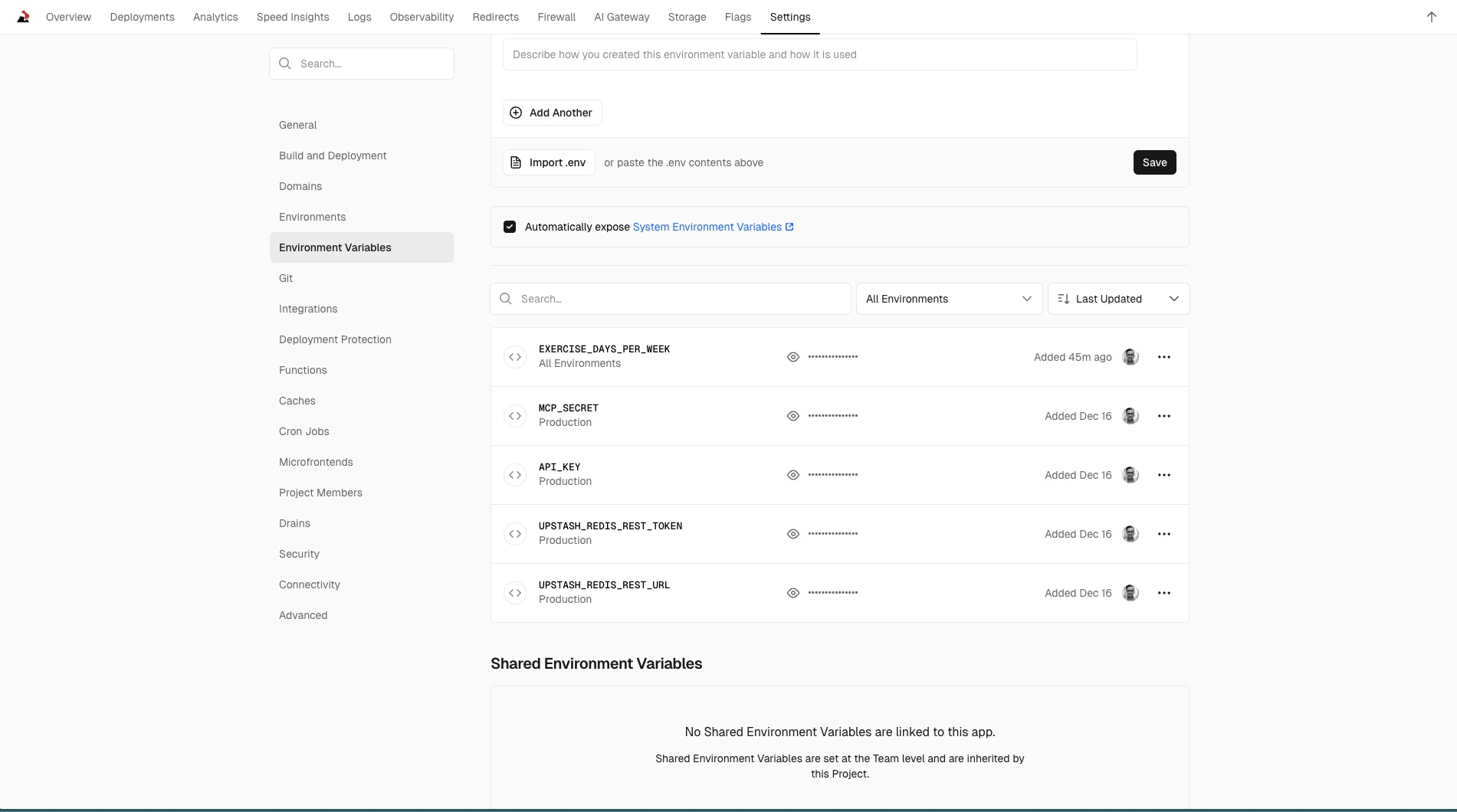This screenshot has height=812, width=1457.
Task: Click the code icon beside API_KEY
Action: click(515, 475)
